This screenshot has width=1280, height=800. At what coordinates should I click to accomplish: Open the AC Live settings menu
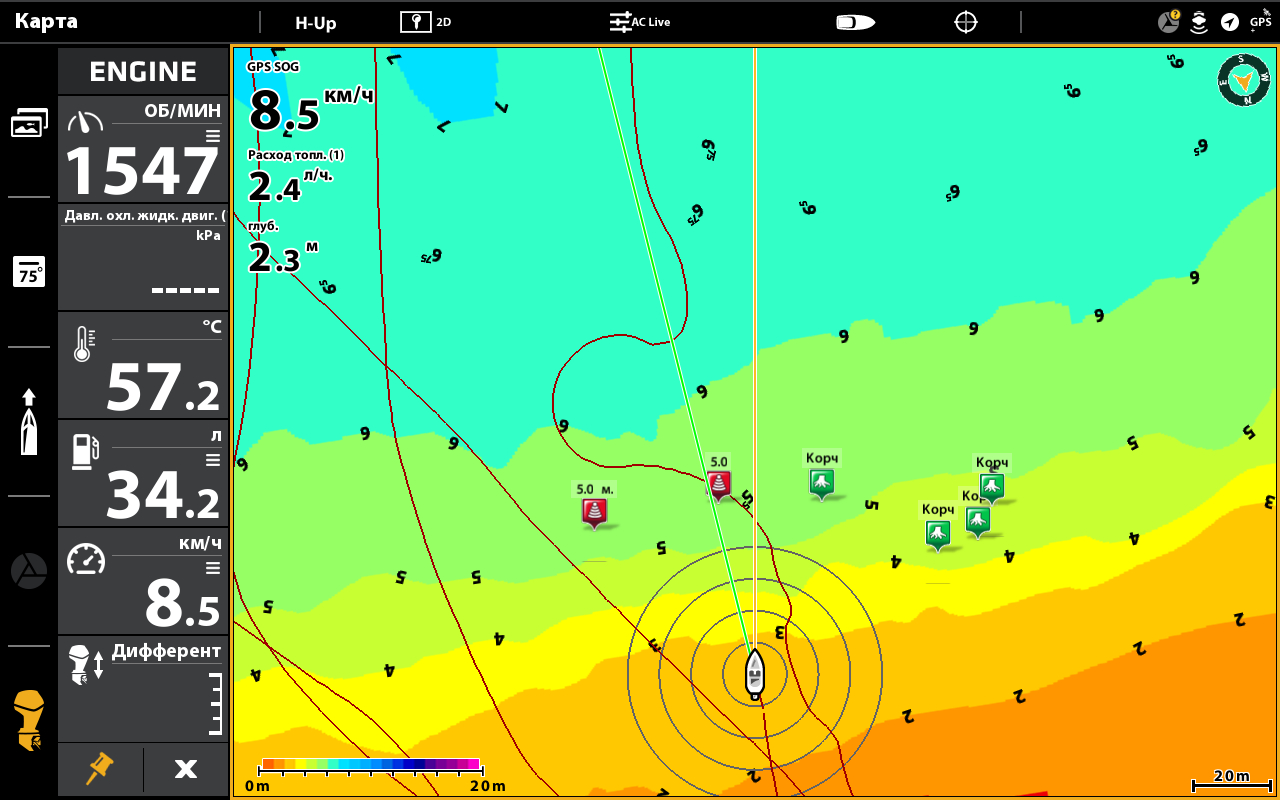coord(640,22)
